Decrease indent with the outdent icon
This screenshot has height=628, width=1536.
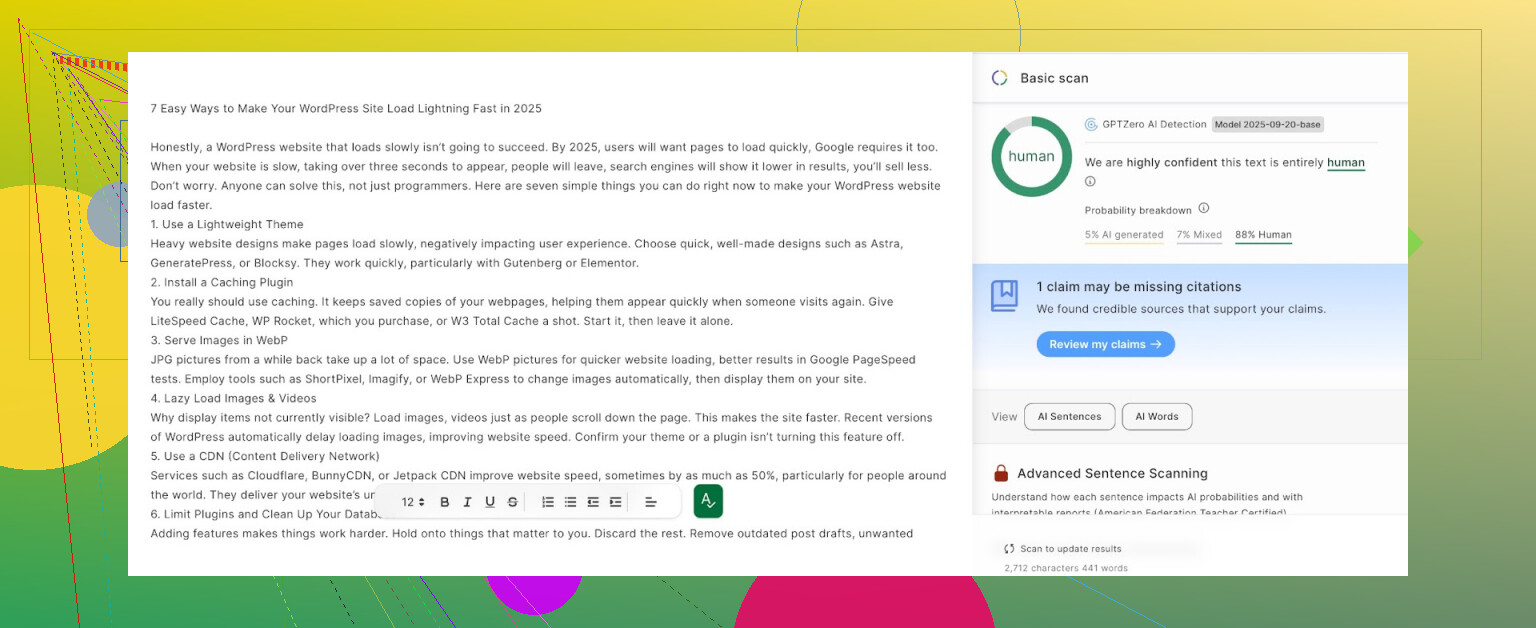pos(593,502)
